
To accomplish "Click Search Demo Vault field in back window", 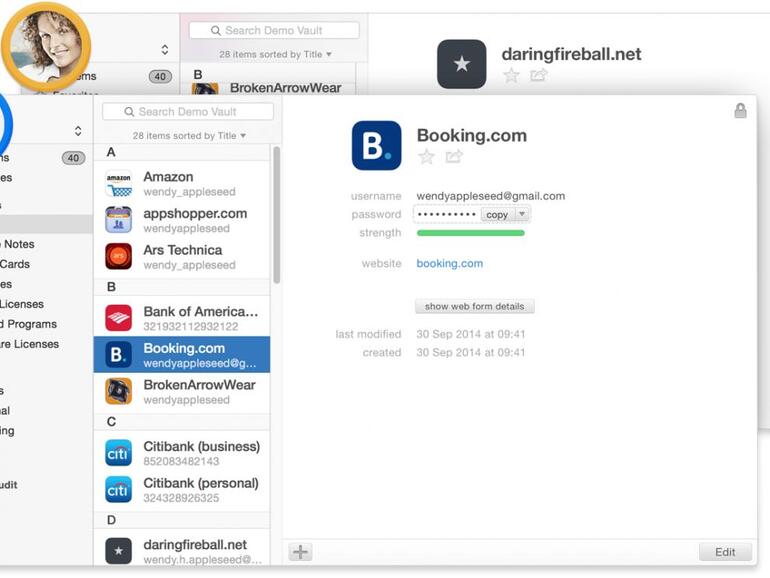I will pyautogui.click(x=274, y=30).
